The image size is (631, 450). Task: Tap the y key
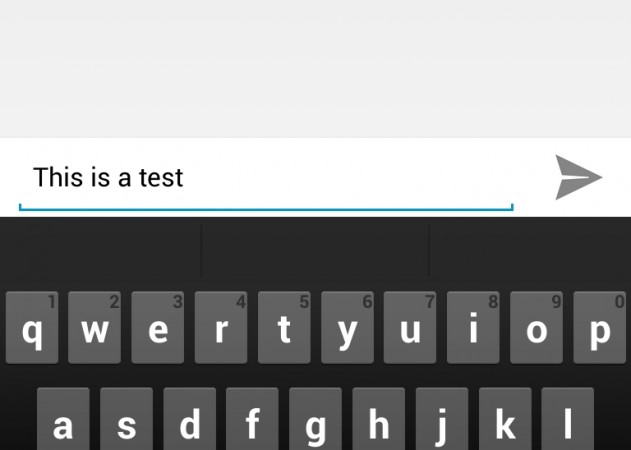coord(347,328)
